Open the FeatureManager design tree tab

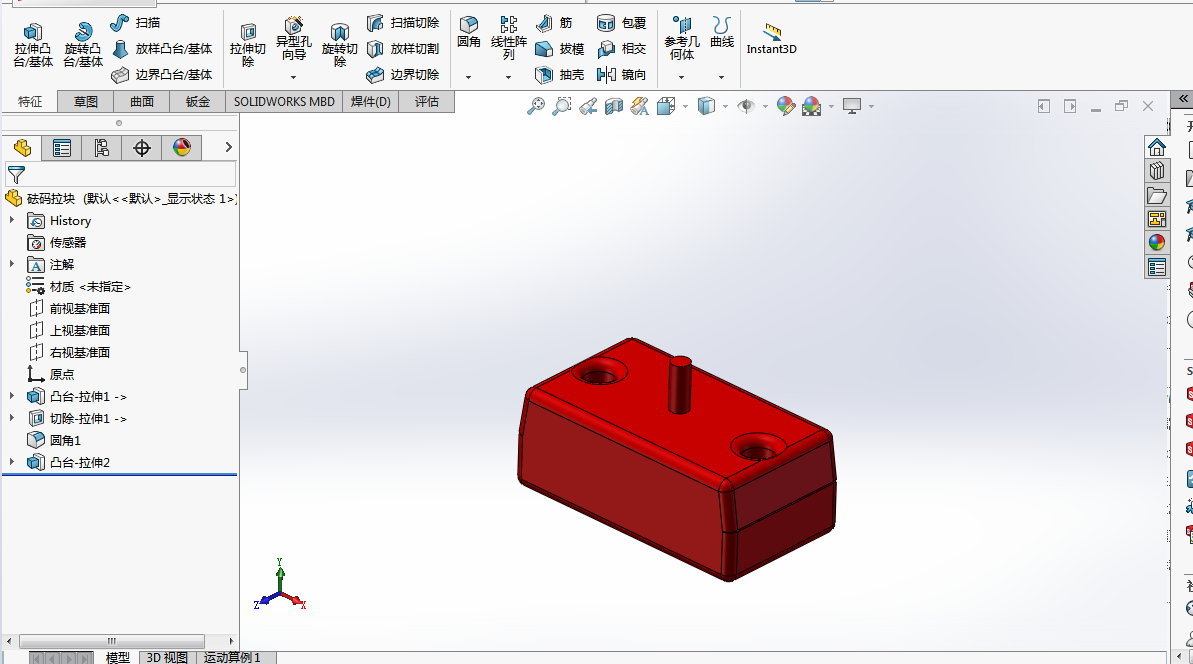coord(22,148)
